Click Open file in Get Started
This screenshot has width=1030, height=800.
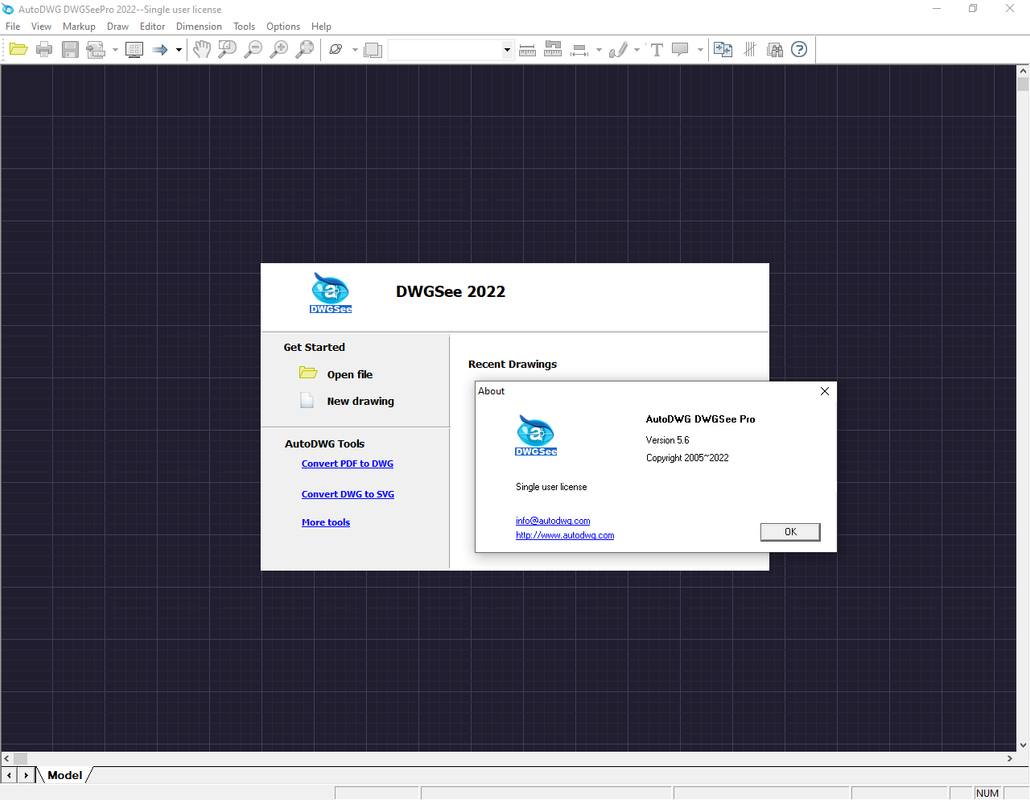click(x=349, y=374)
